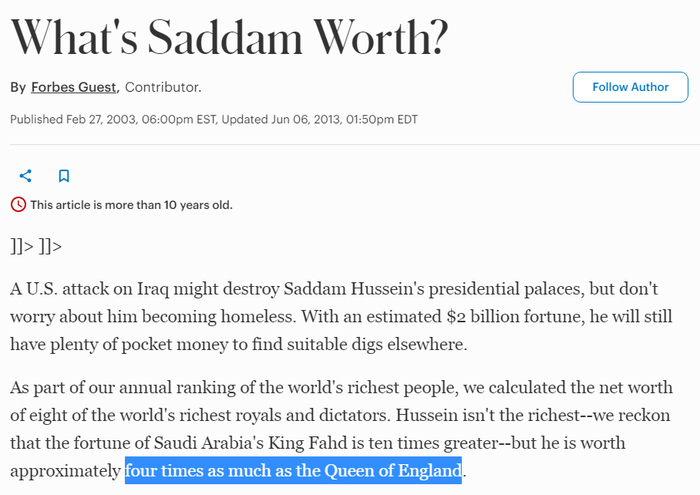The image size is (700, 495).
Task: Click the "This article is more than 10 years old." notice
Action: click(x=130, y=205)
